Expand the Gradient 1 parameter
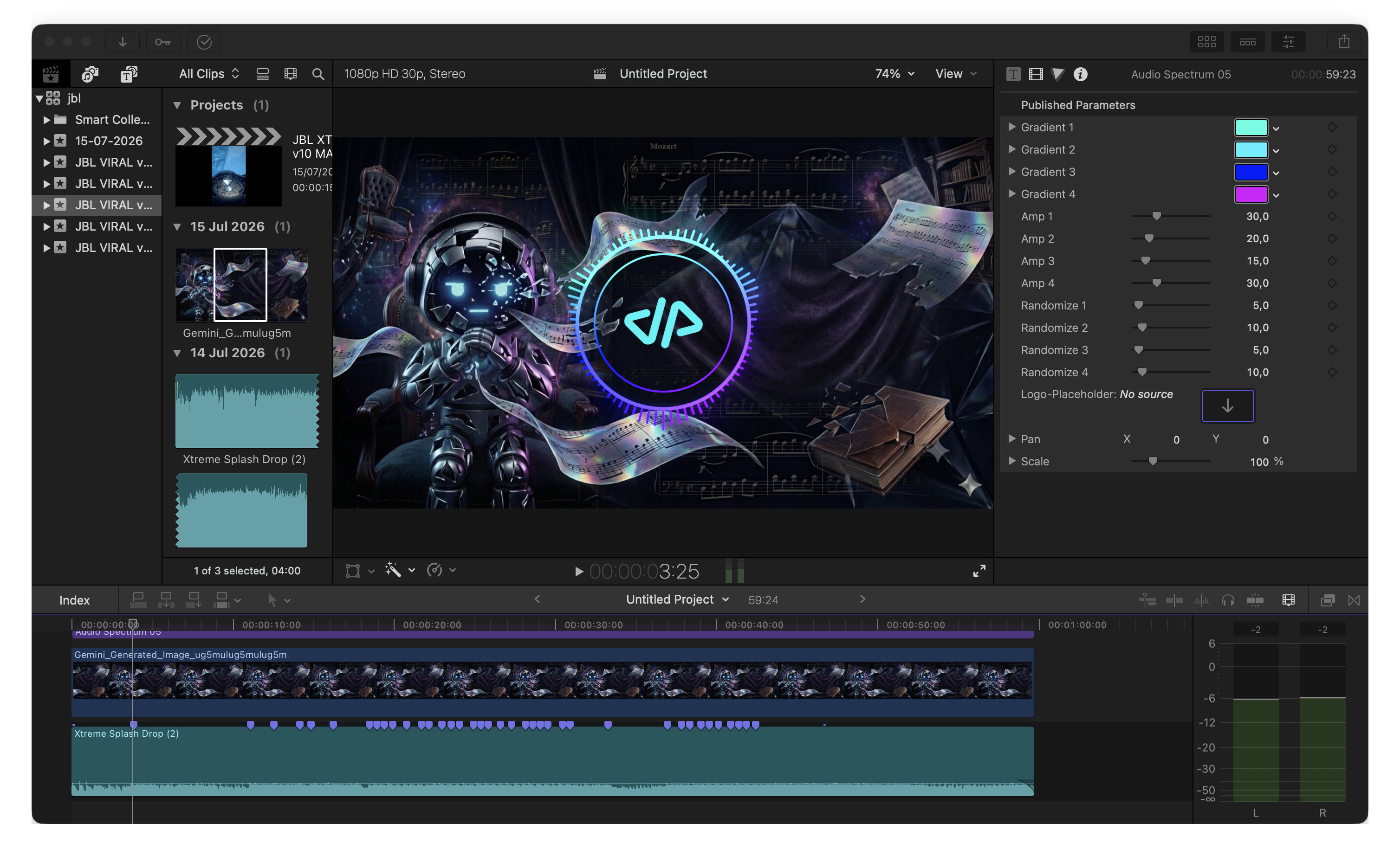 [1012, 127]
